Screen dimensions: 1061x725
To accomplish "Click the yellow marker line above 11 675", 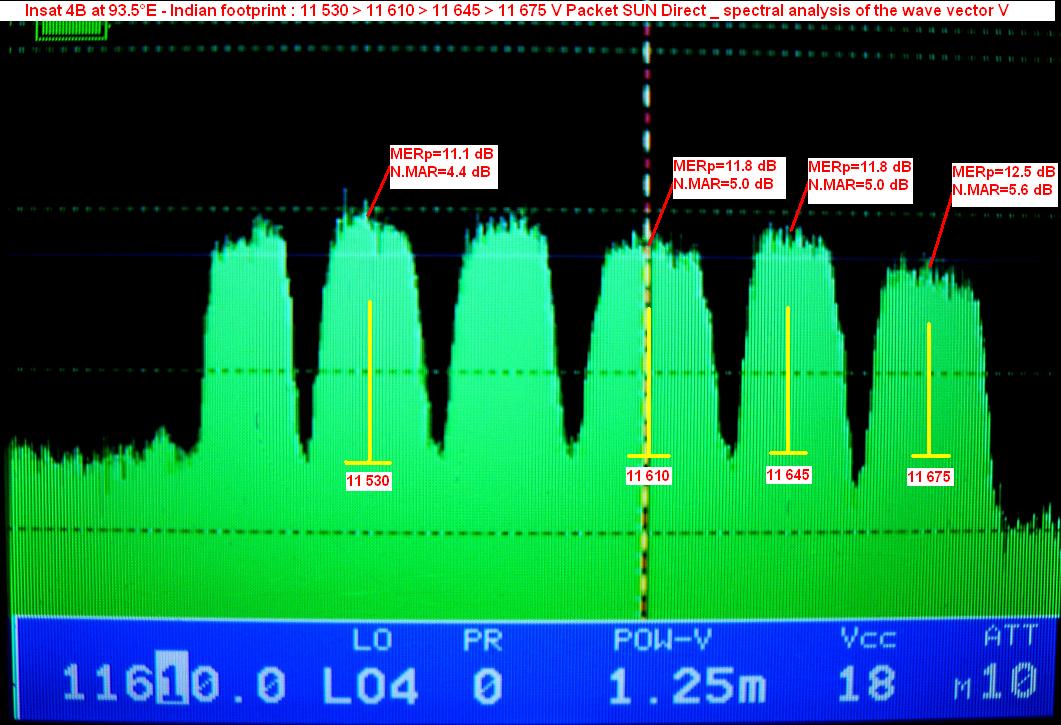I will pos(929,388).
